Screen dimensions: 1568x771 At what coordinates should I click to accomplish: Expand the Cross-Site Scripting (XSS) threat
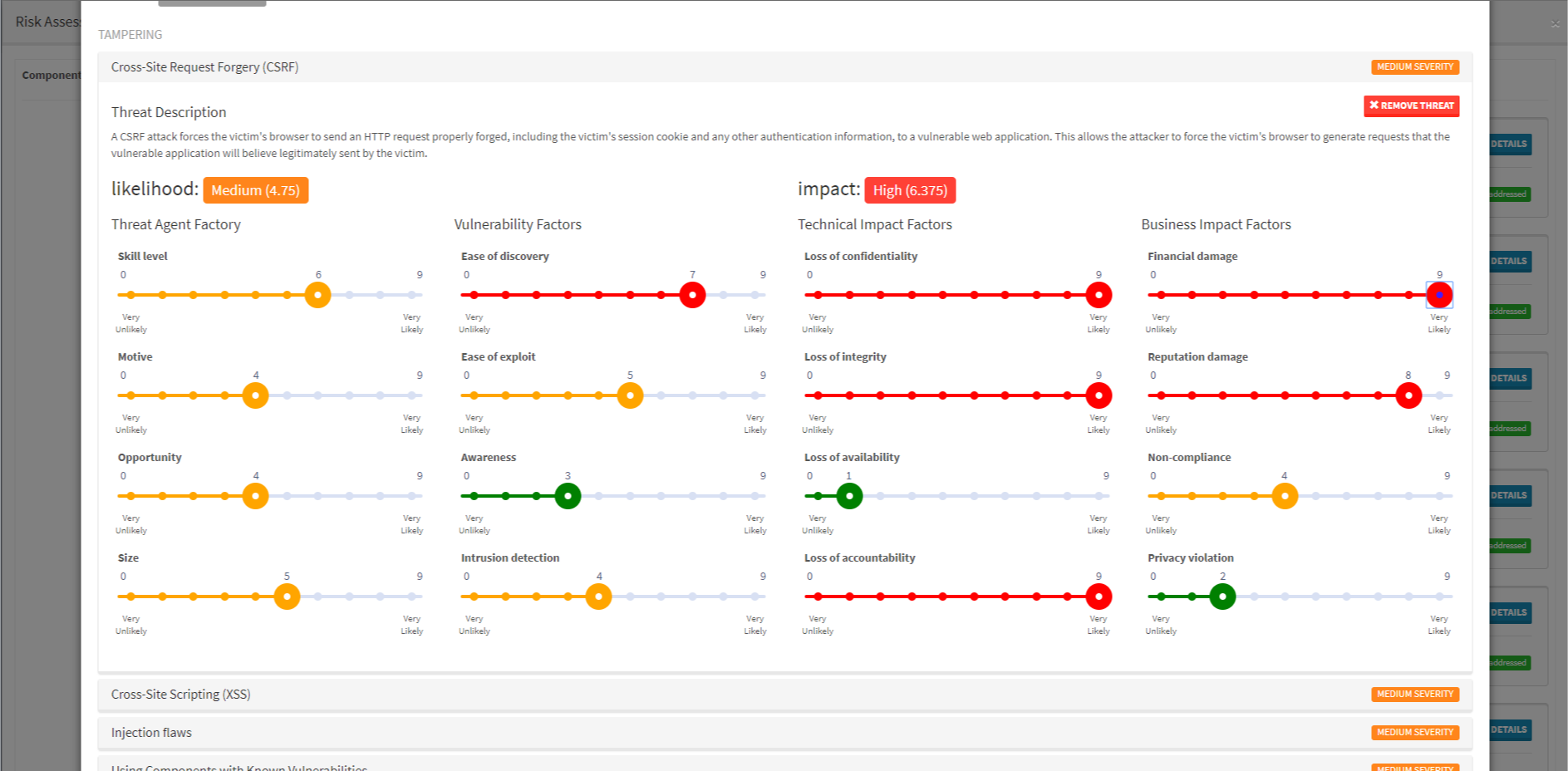(784, 695)
